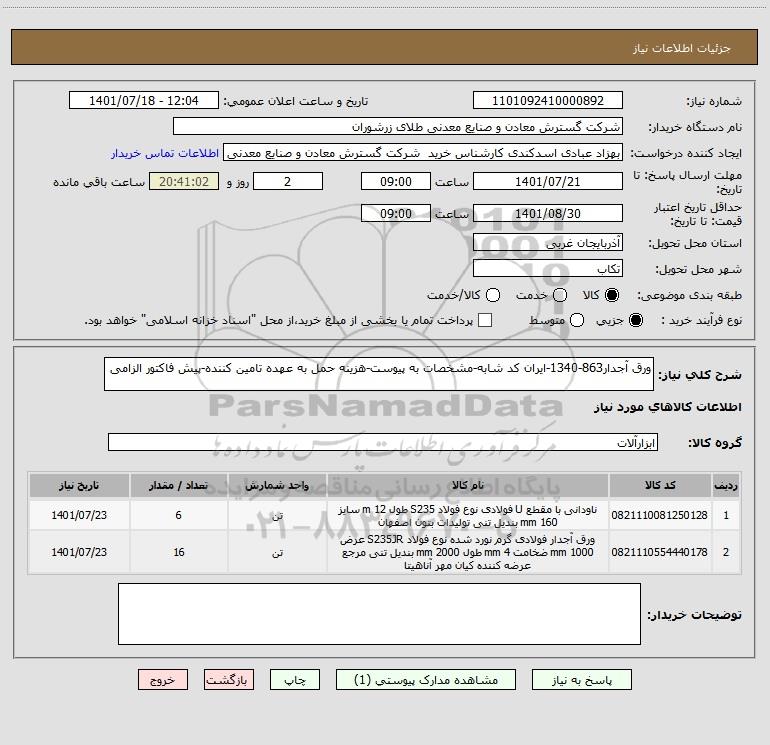This screenshot has width=770, height=745.
Task: Click the ردیف column header
Action: pos(726,485)
